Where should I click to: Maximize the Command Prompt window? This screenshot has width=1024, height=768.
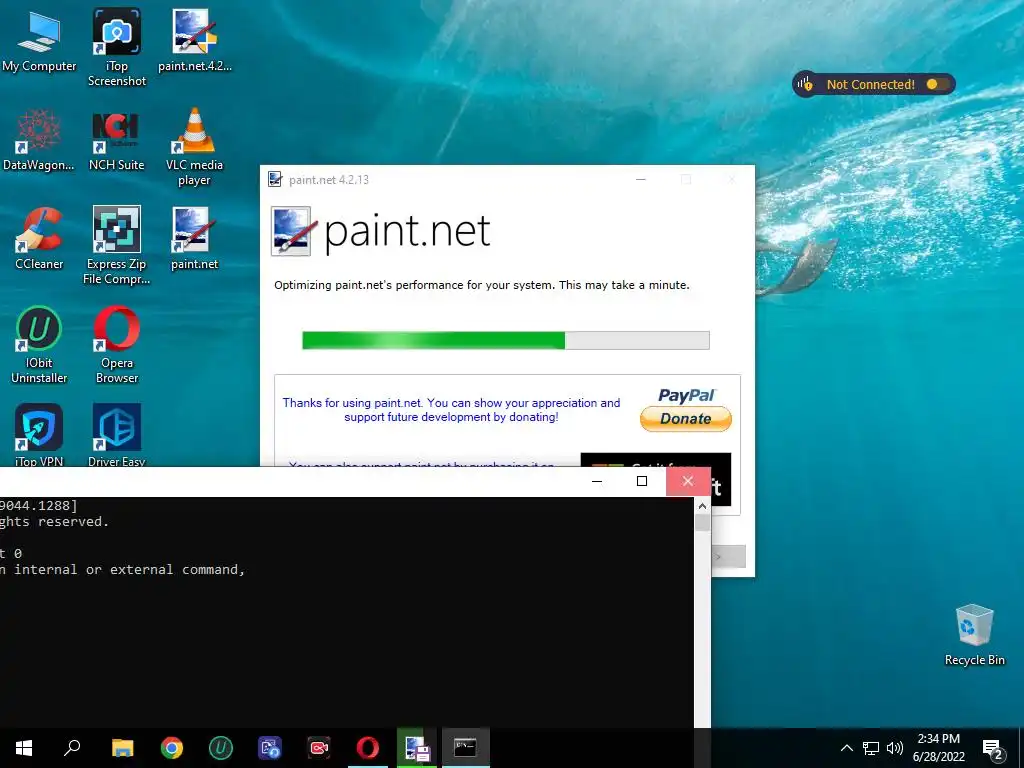point(642,481)
